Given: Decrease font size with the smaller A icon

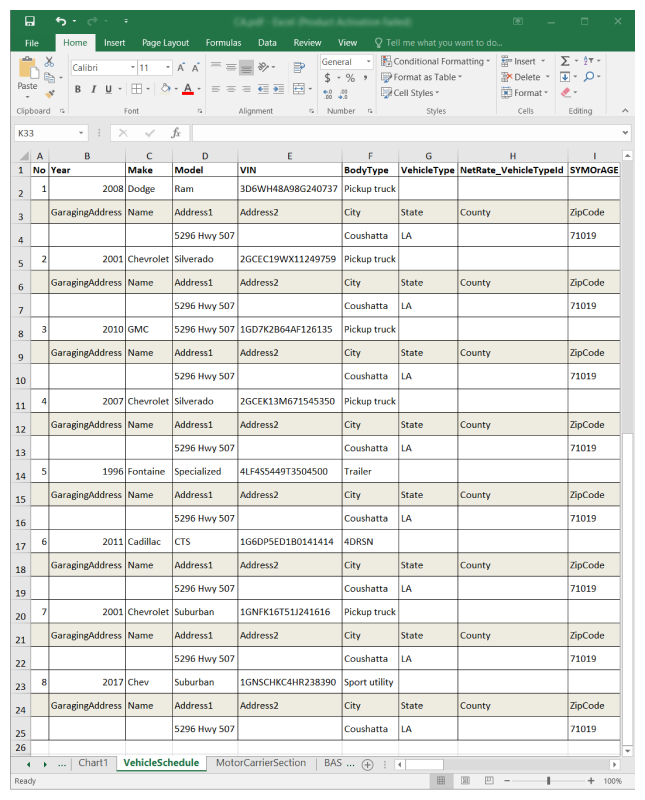Looking at the screenshot, I should [195, 67].
